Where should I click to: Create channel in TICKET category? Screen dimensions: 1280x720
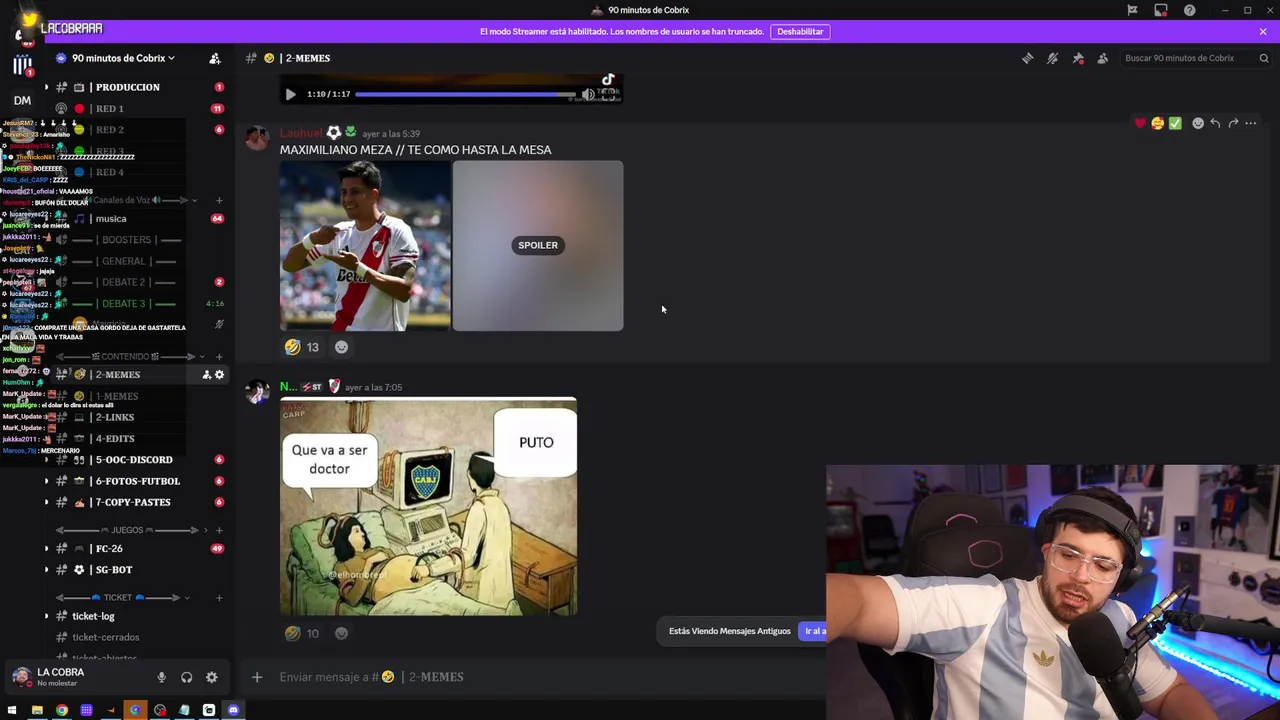(x=219, y=598)
